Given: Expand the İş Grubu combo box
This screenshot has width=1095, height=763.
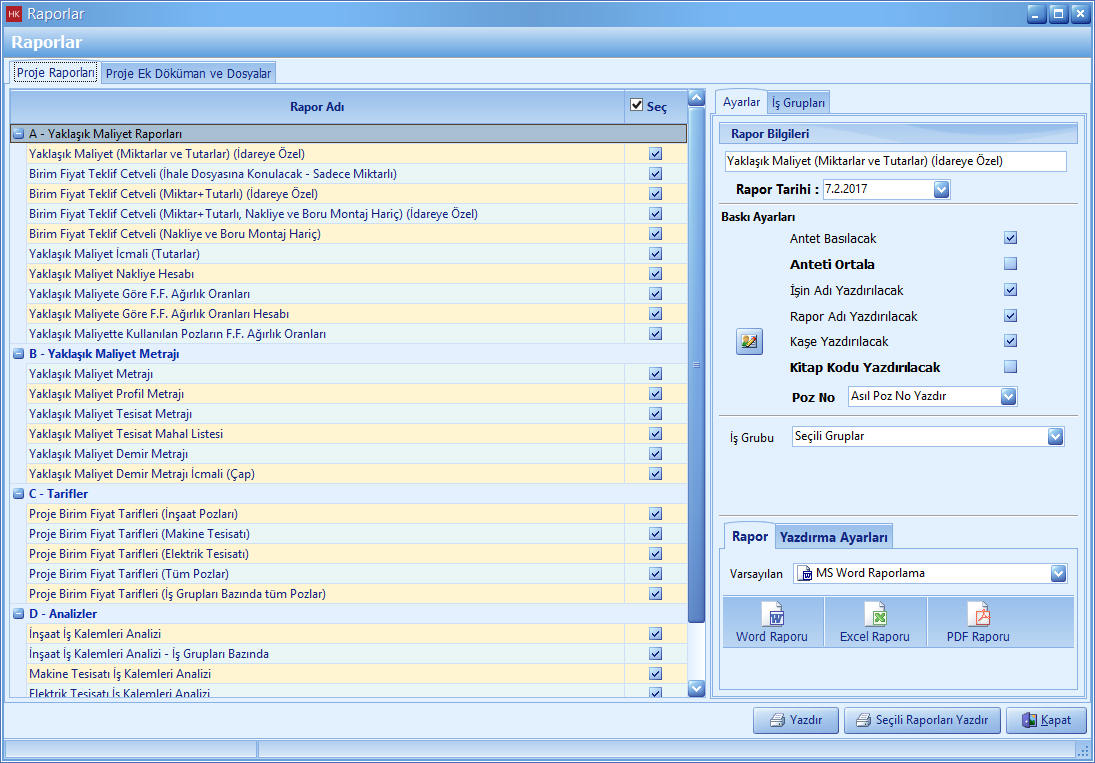Looking at the screenshot, I should 1055,436.
